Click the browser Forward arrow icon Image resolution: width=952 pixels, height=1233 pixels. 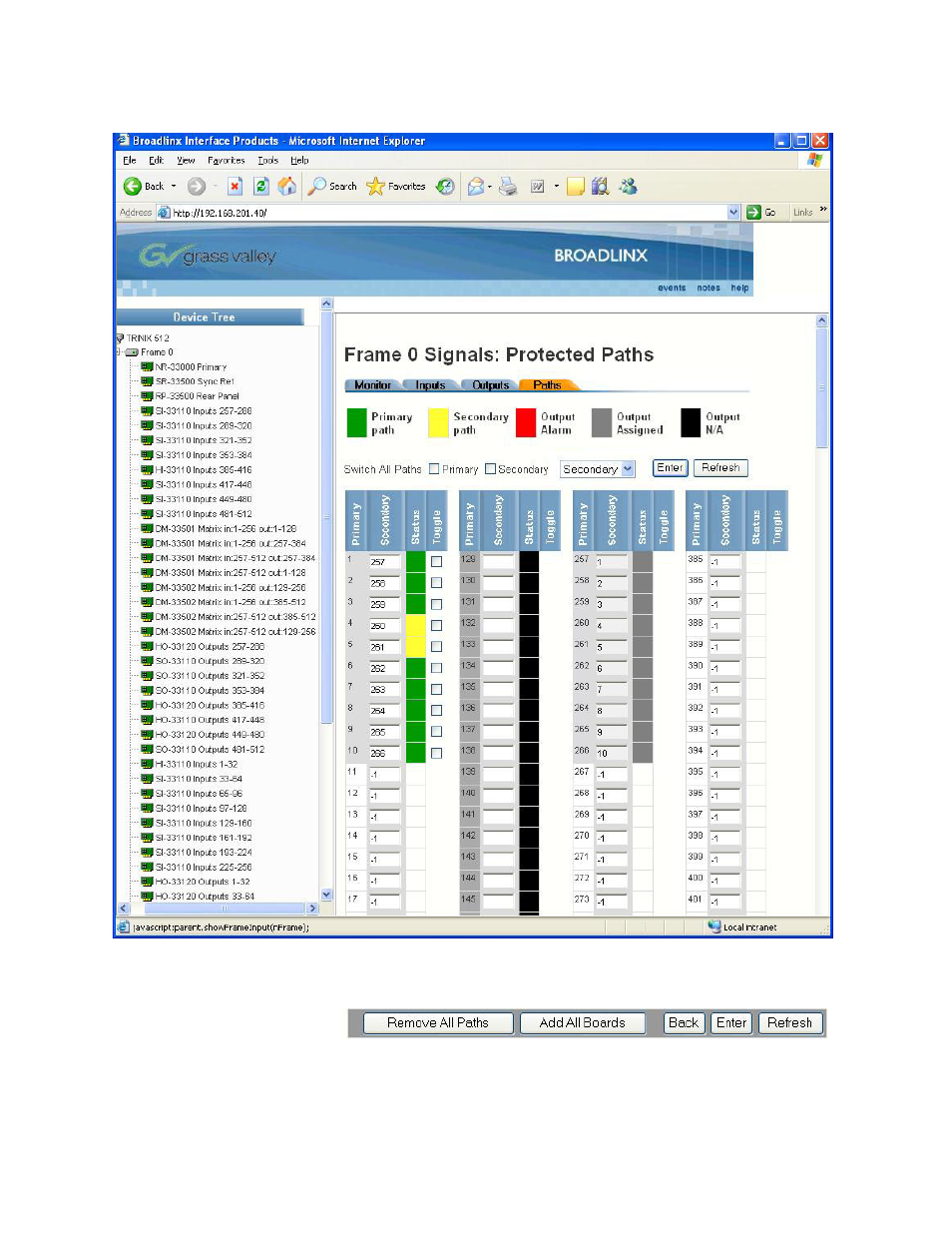tap(197, 186)
